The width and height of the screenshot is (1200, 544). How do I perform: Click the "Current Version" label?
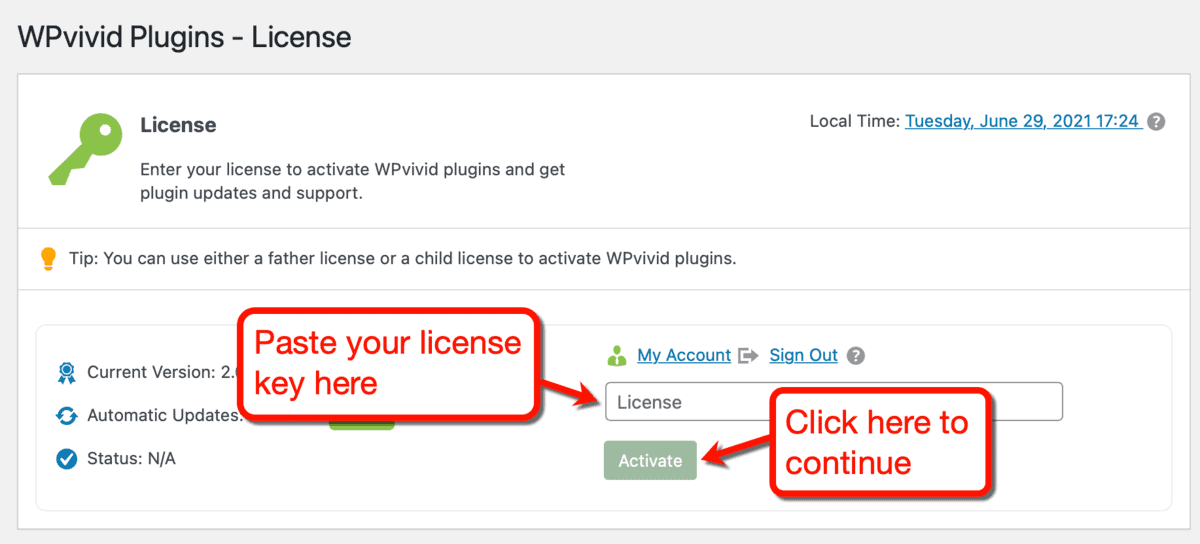coord(150,372)
